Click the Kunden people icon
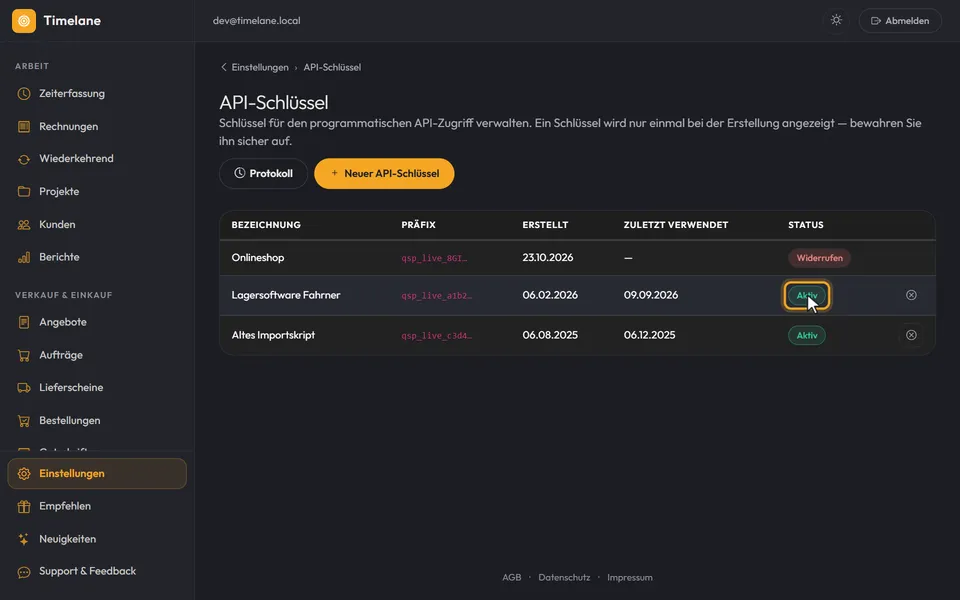The image size is (960, 600). [x=24, y=225]
